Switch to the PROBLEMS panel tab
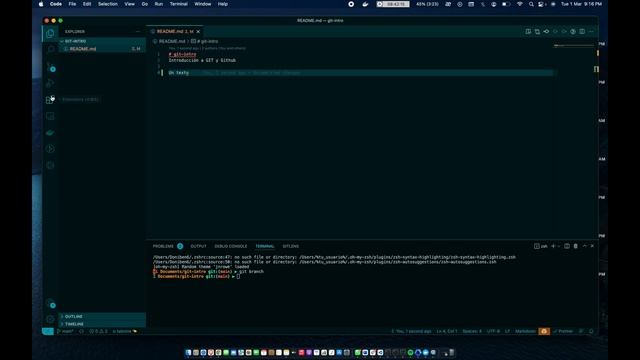 point(167,246)
